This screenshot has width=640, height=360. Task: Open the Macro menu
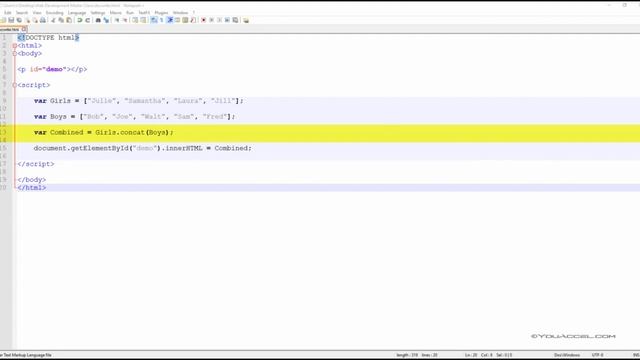pyautogui.click(x=116, y=13)
